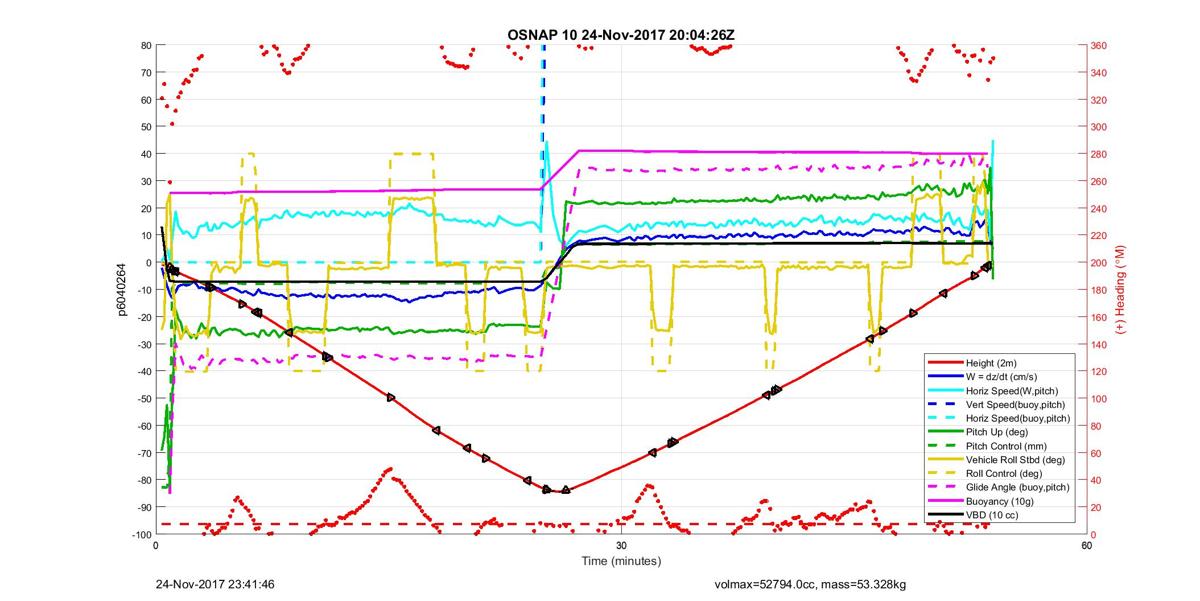Click the "280" tick on the heading axis
The image size is (1200, 601).
(x=1099, y=155)
